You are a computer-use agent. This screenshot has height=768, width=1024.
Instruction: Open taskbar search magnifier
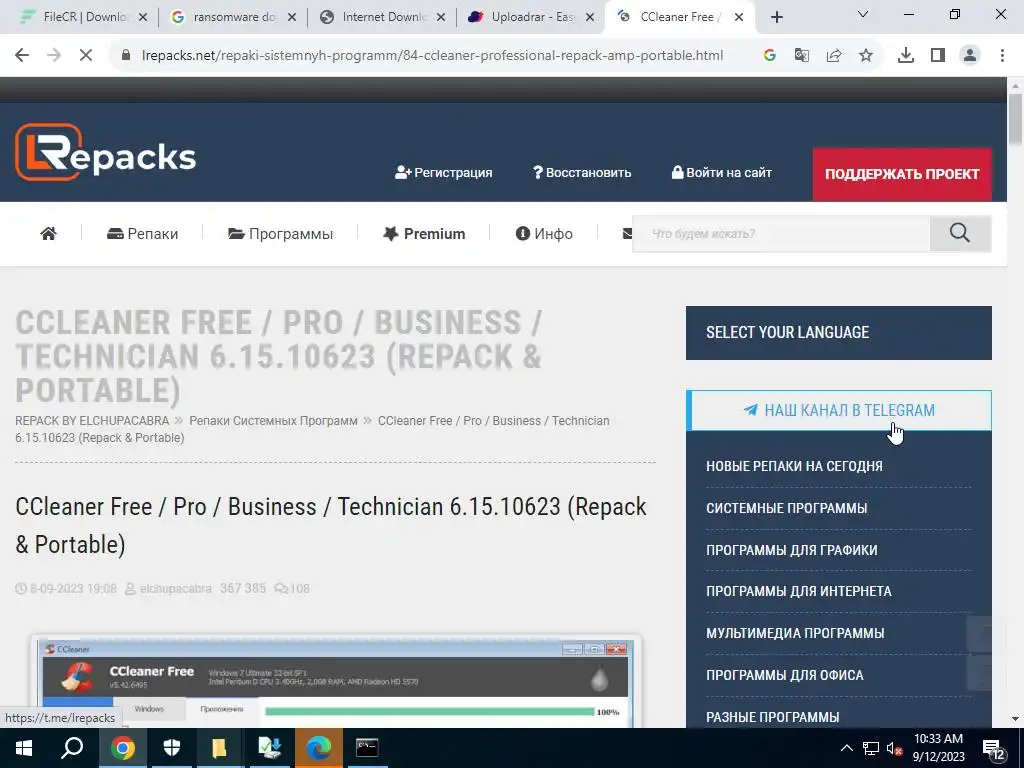pyautogui.click(x=72, y=748)
